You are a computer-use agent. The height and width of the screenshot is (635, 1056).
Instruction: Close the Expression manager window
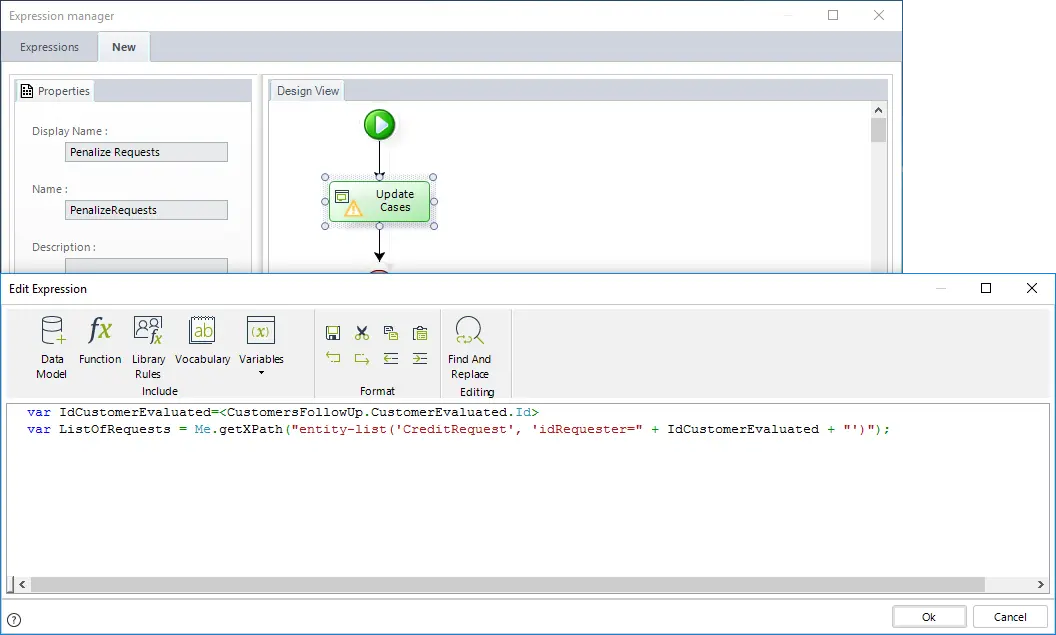coord(879,15)
